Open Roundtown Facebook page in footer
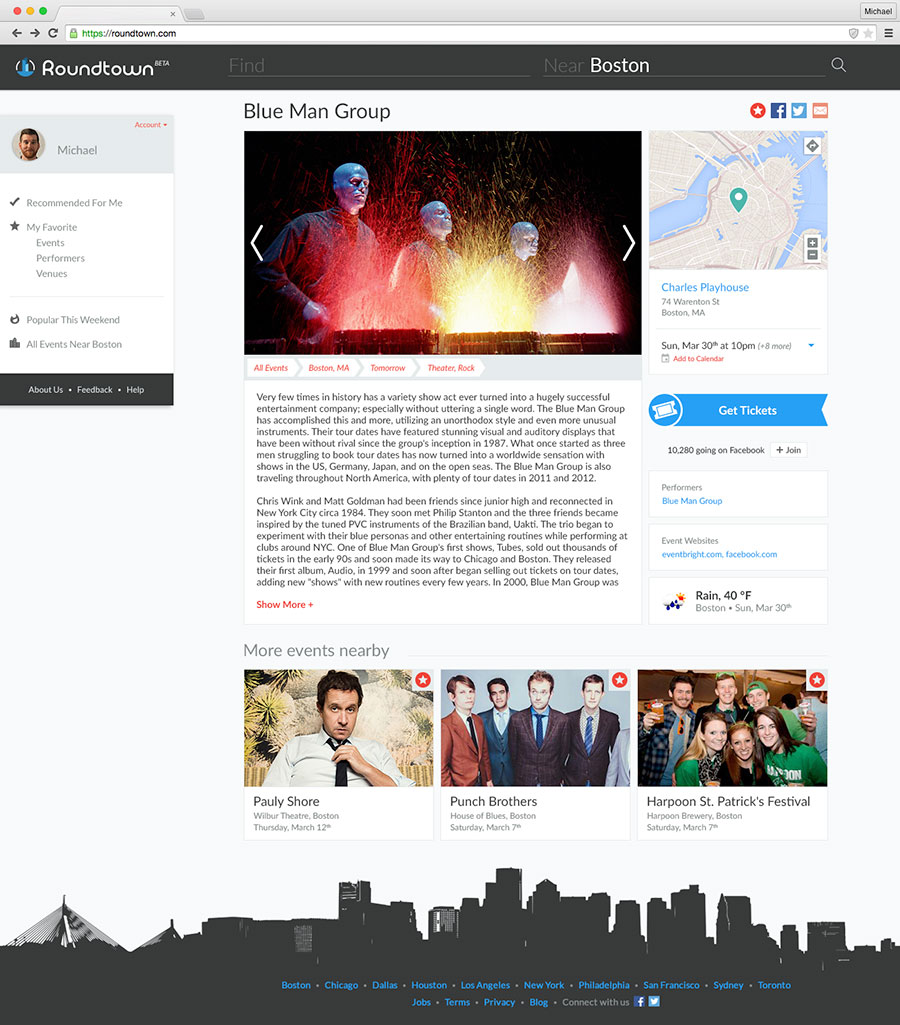The width and height of the screenshot is (900, 1025). (x=639, y=1001)
